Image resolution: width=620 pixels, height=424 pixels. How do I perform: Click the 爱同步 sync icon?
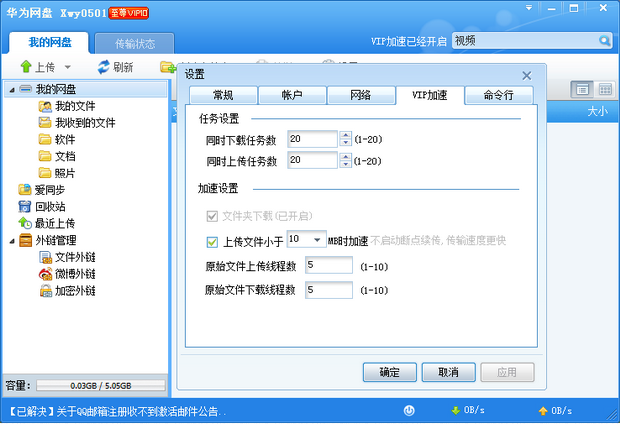(x=25, y=190)
